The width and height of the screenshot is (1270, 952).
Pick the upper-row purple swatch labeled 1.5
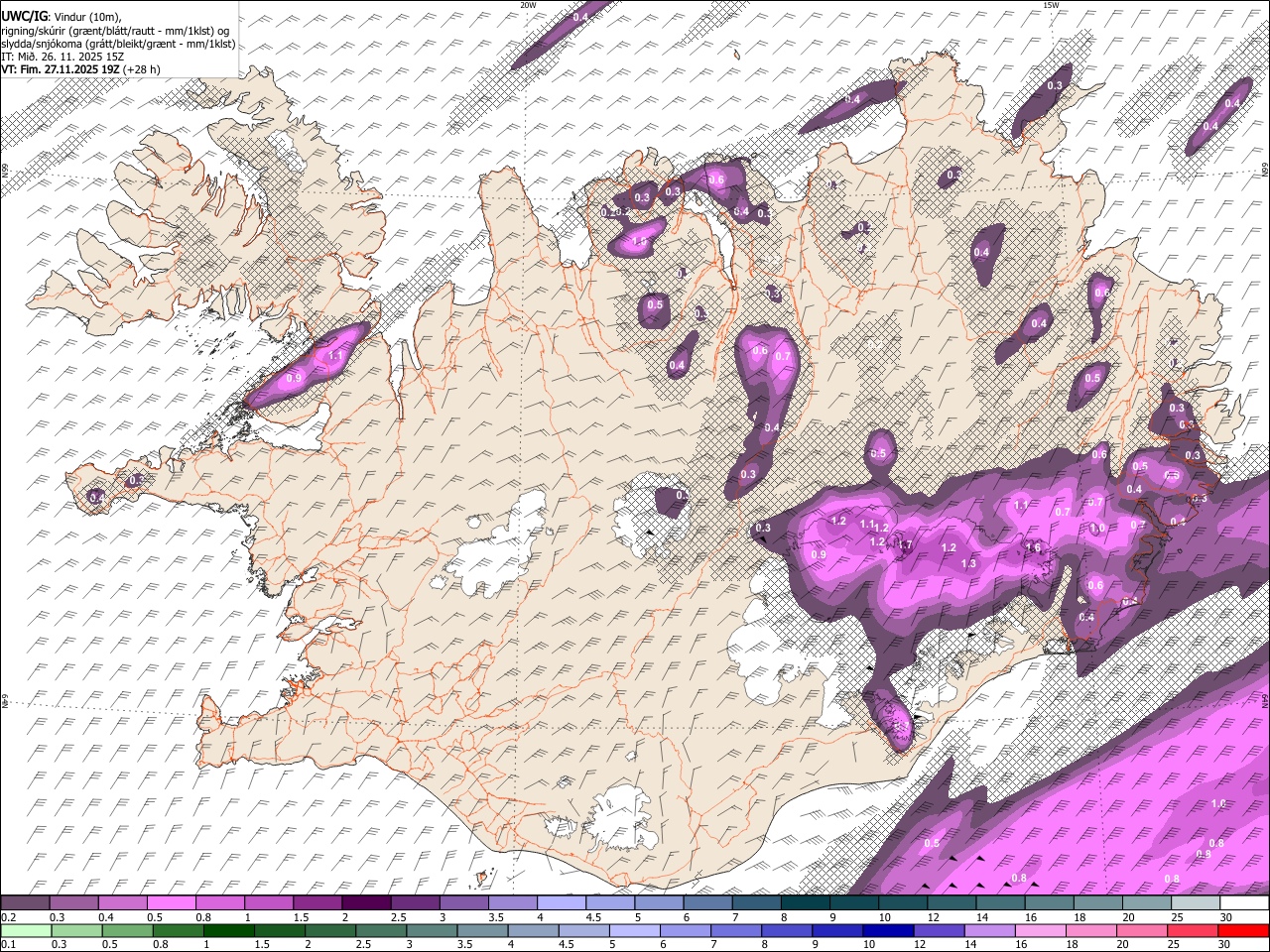tap(317, 902)
